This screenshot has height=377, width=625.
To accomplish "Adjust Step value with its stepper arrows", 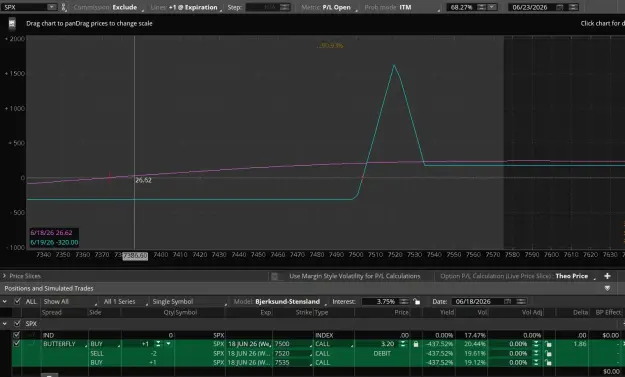I will [285, 7].
